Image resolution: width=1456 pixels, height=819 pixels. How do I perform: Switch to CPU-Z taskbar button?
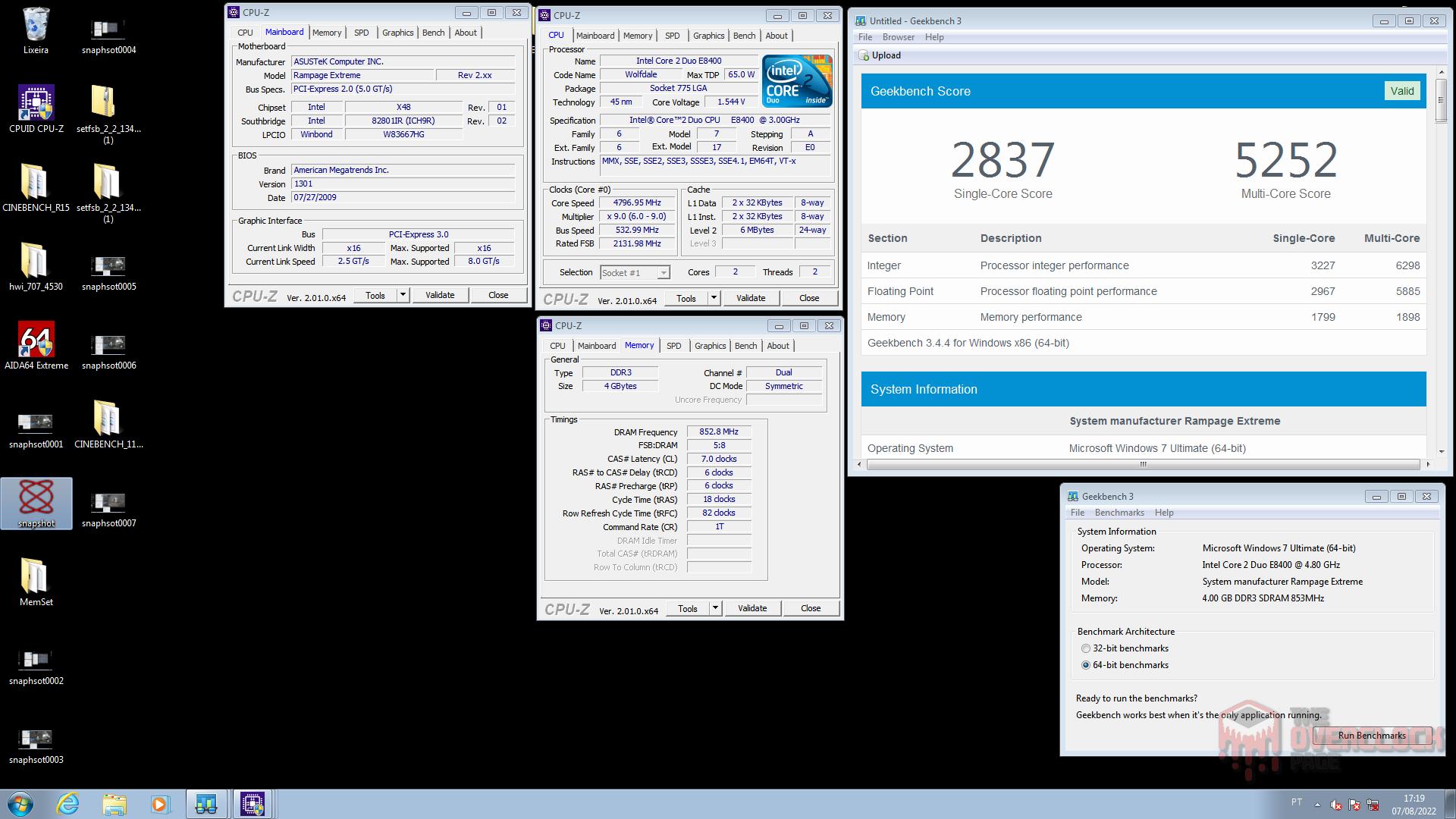pyautogui.click(x=253, y=804)
